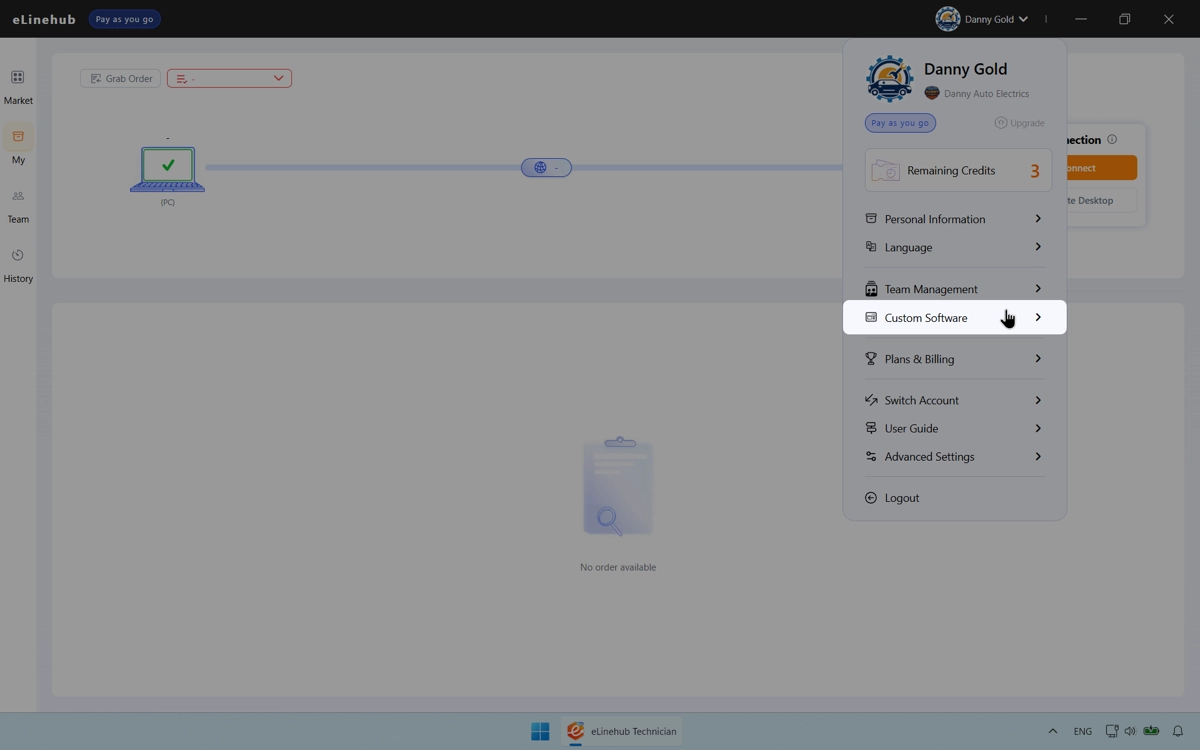This screenshot has width=1200, height=750.
Task: Click the large profile logo in account panel
Action: pyautogui.click(x=889, y=79)
